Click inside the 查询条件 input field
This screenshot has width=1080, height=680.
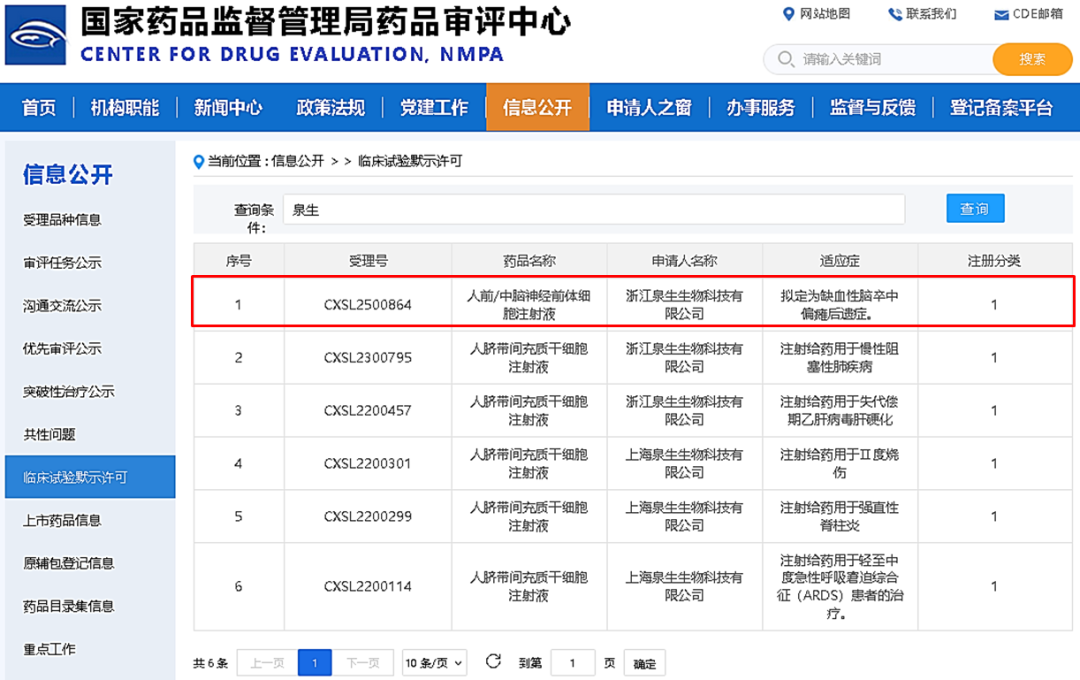[x=594, y=210]
